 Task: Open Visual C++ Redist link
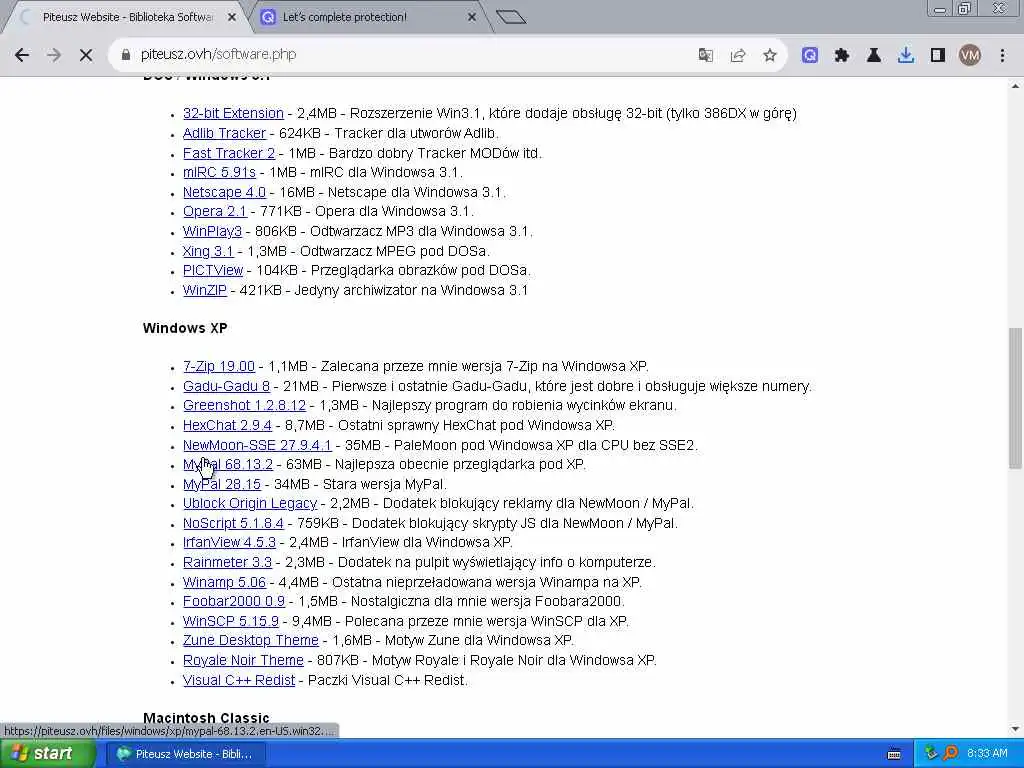click(x=239, y=680)
